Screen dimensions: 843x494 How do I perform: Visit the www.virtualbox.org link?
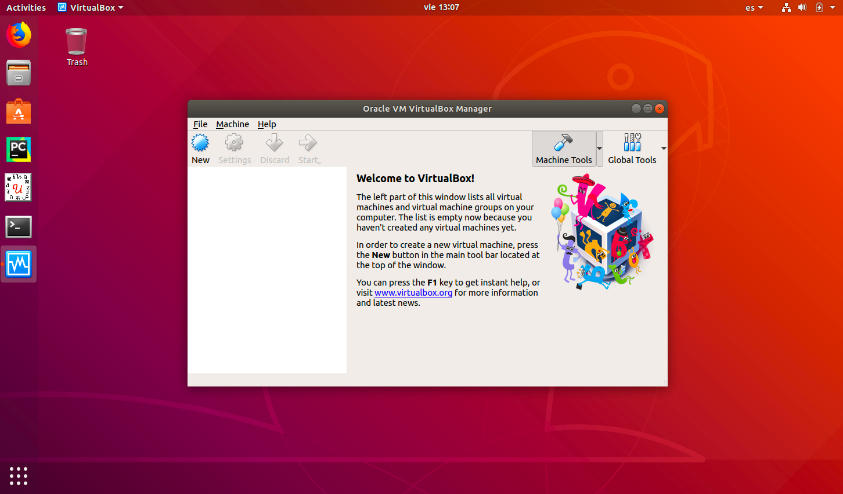coord(413,293)
